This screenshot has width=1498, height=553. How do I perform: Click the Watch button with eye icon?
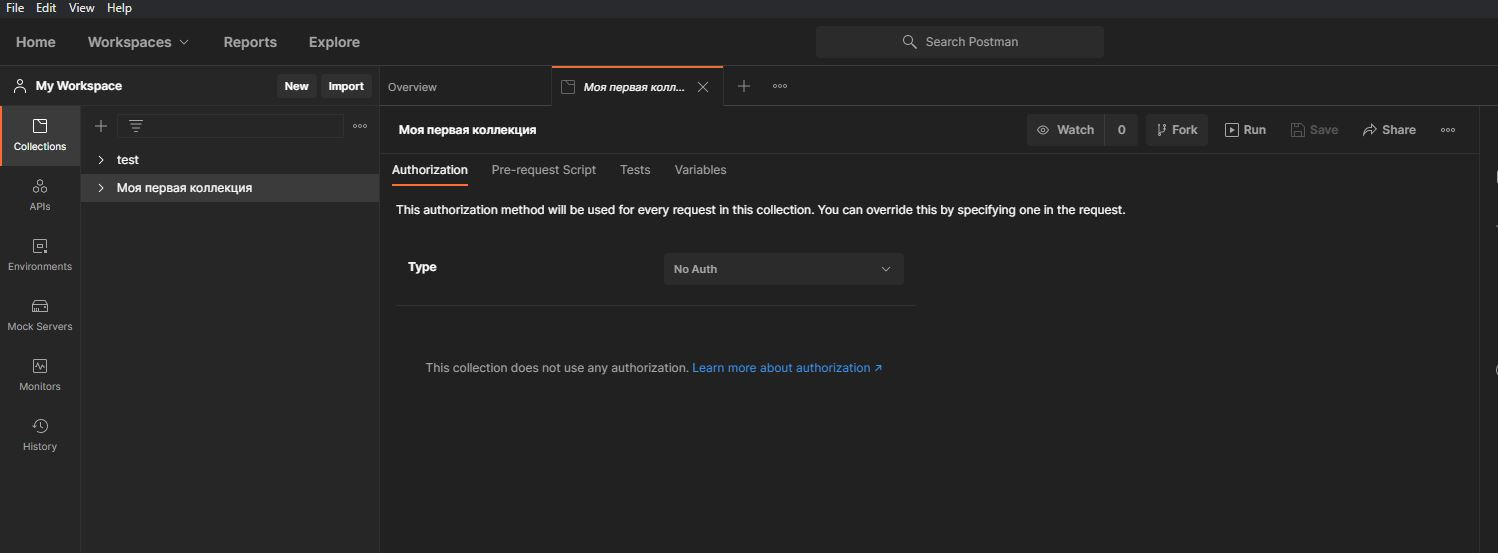point(1065,130)
